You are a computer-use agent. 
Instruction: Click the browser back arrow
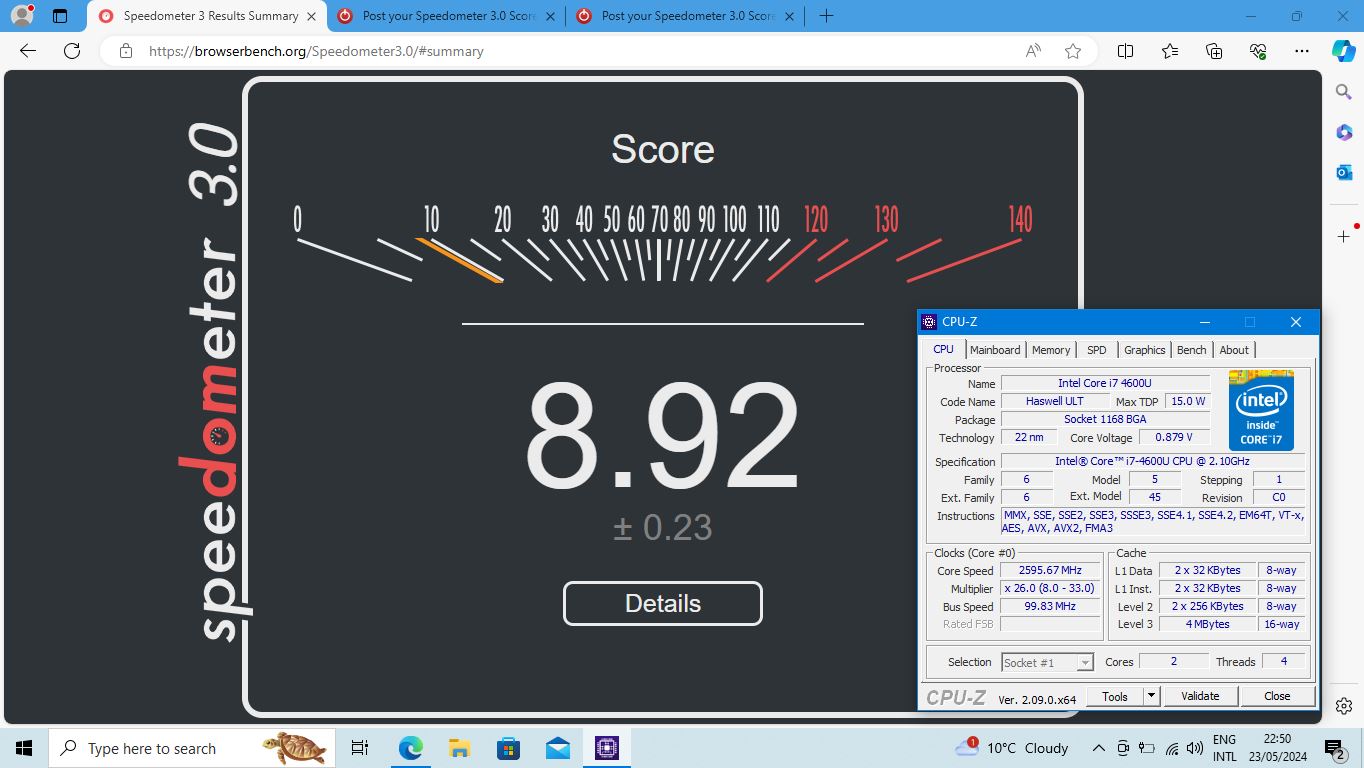[x=28, y=51]
